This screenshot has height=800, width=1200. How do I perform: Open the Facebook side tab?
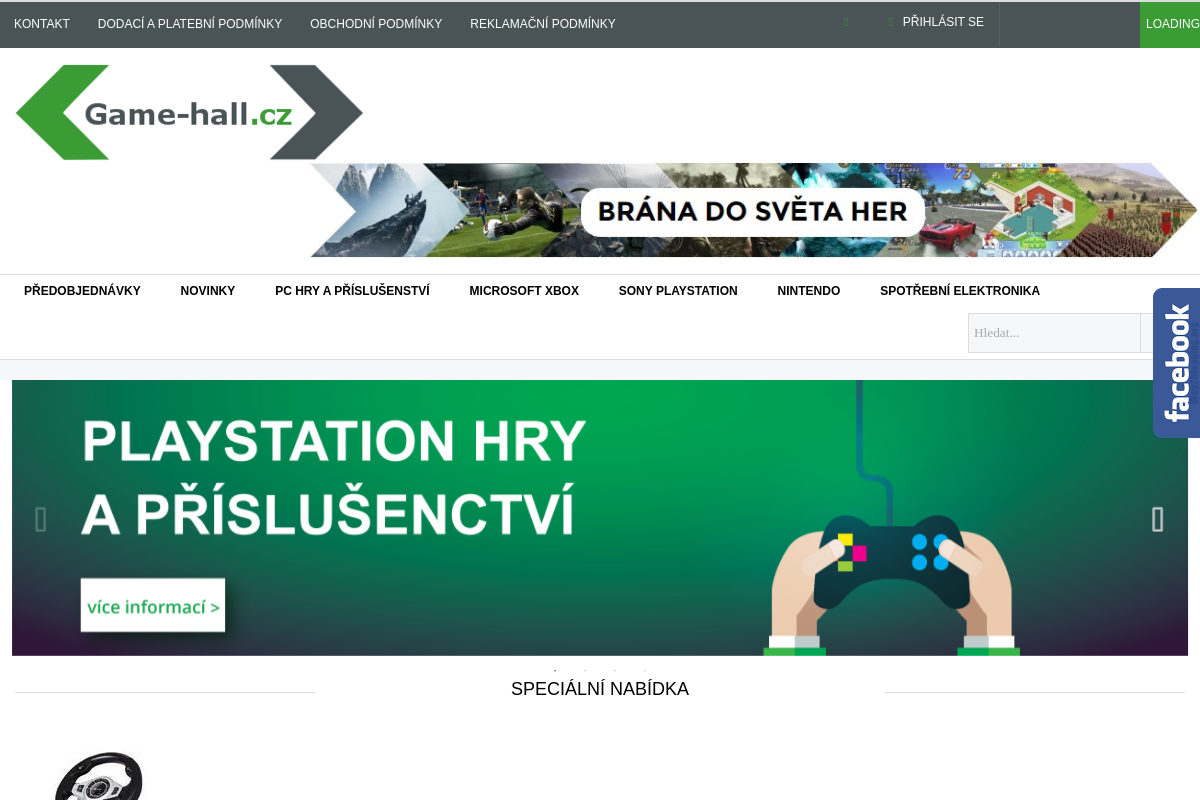click(1177, 363)
